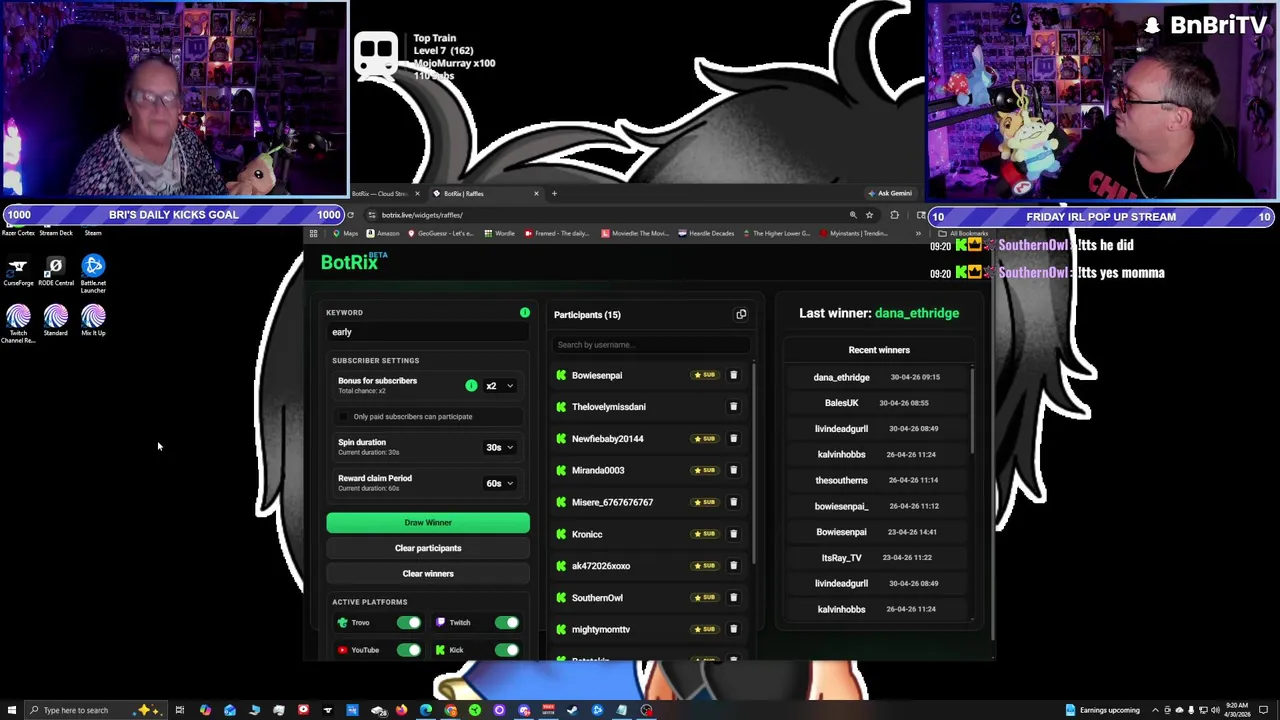Click the browser address bar URL

[x=421, y=215]
